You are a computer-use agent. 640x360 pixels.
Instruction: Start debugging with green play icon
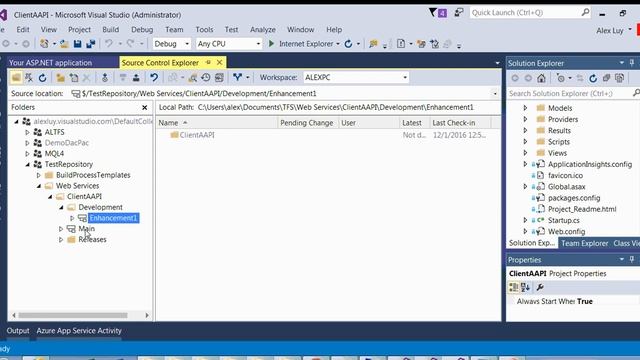click(x=271, y=43)
